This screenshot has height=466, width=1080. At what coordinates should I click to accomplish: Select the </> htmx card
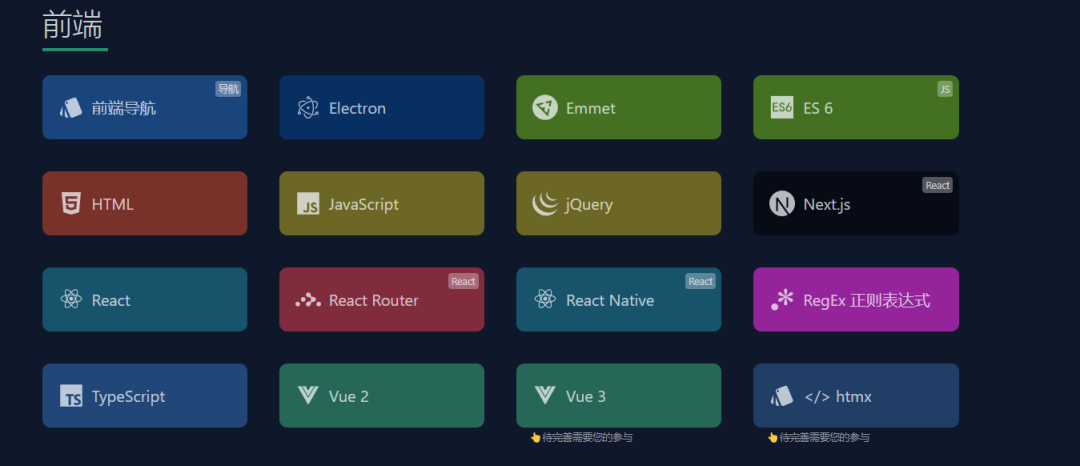856,396
